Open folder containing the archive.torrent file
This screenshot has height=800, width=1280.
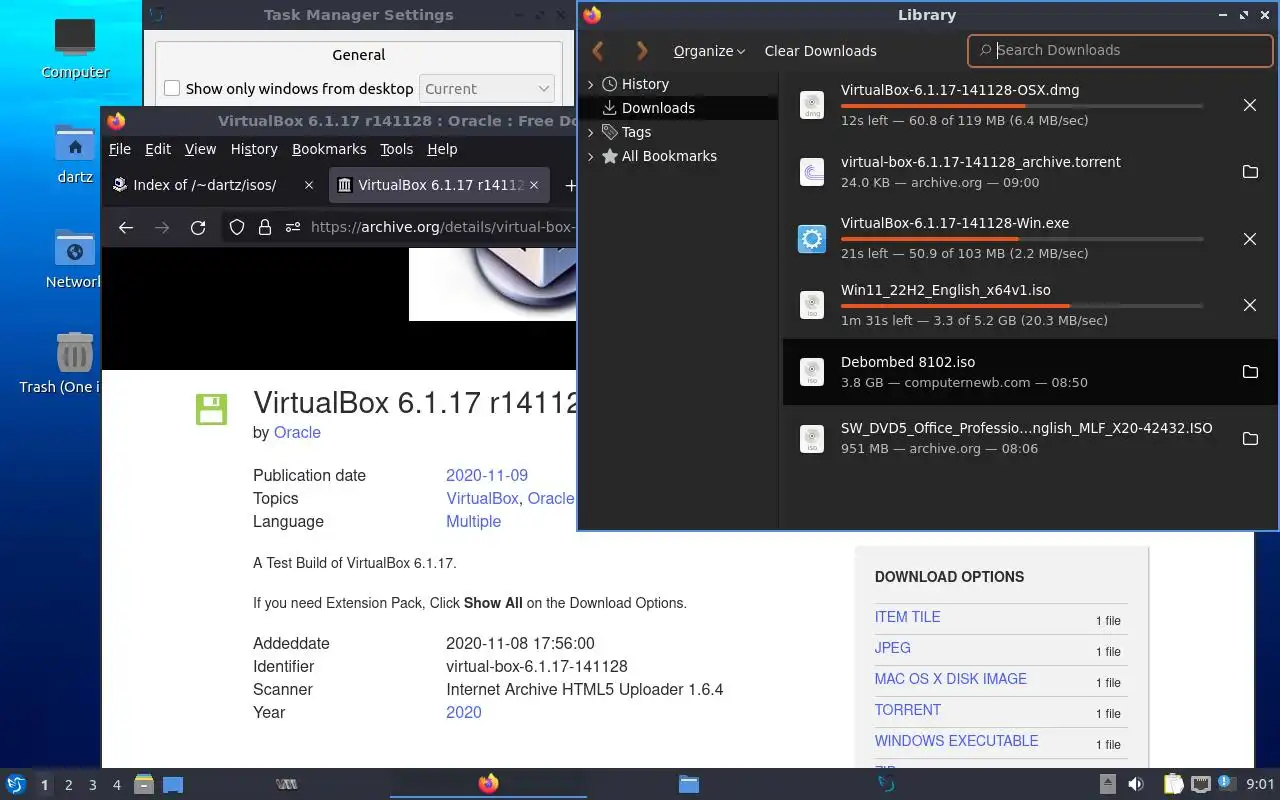1249,172
